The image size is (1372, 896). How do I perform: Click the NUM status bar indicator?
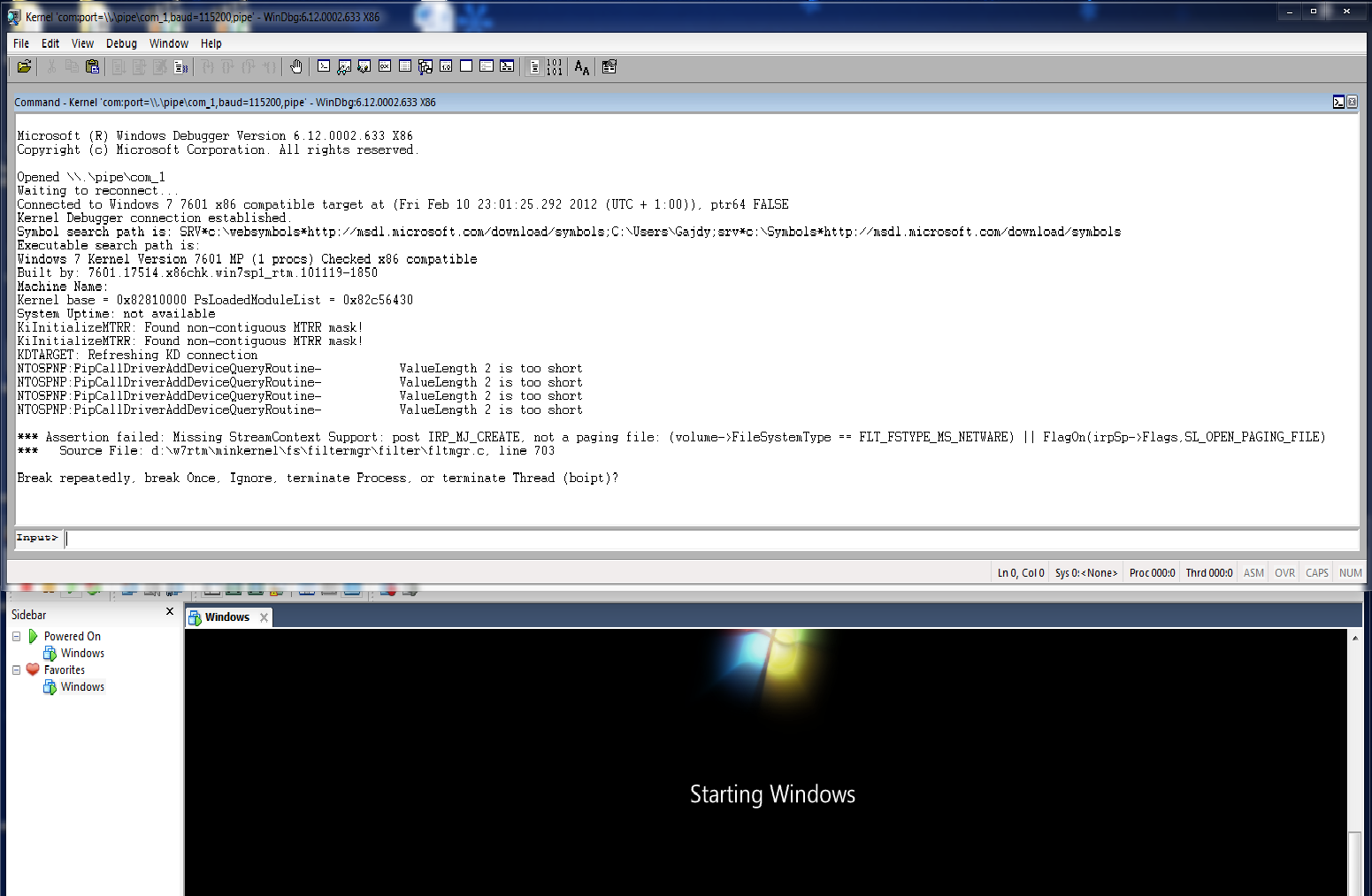(x=1350, y=573)
